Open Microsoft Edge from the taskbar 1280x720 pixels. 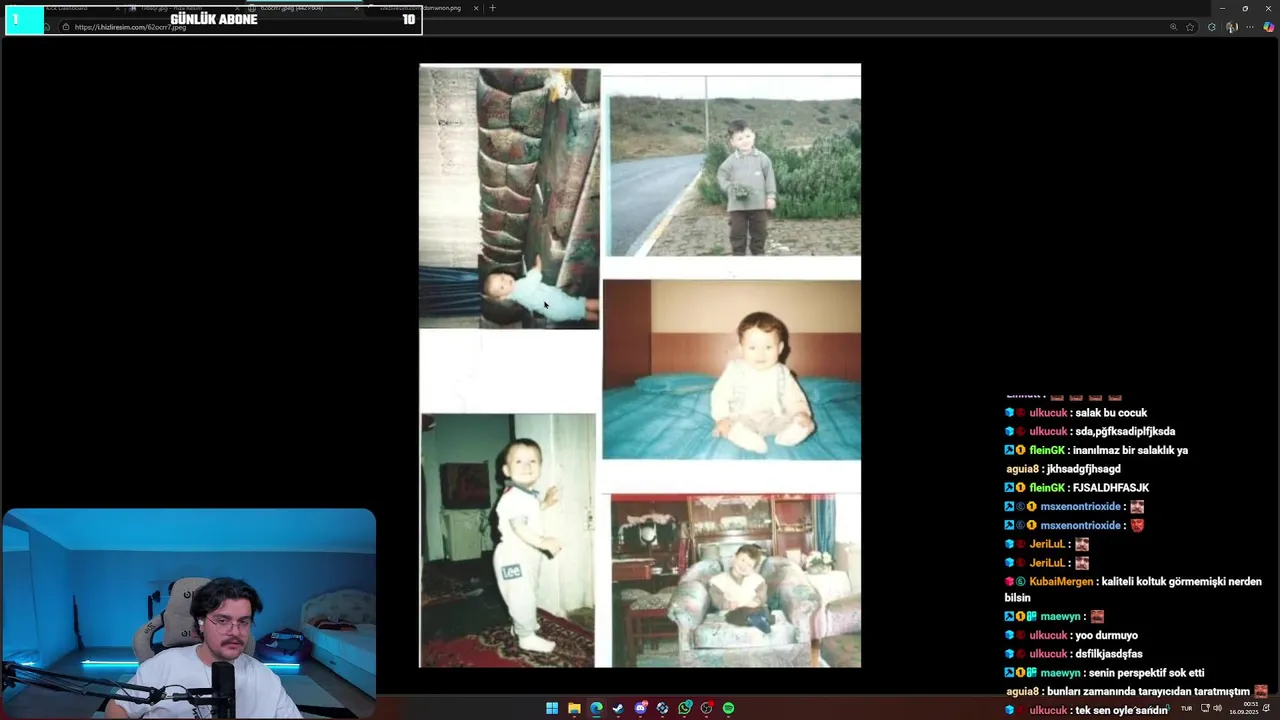596,708
